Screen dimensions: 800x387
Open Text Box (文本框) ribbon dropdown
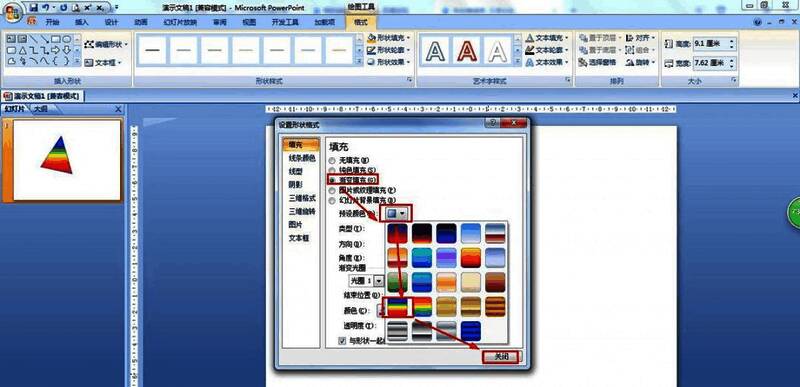[103, 63]
